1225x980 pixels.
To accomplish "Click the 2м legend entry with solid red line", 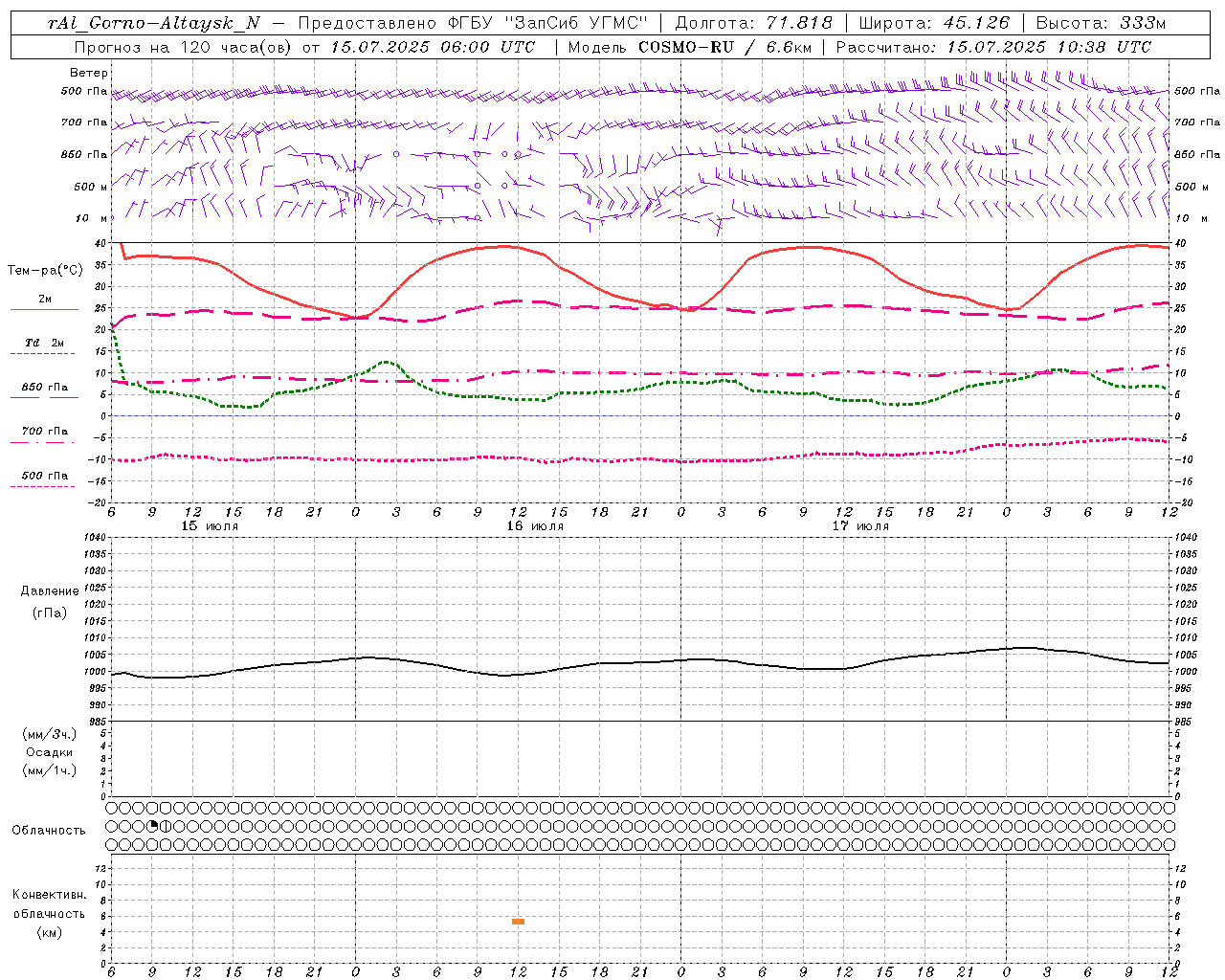I will pyautogui.click(x=44, y=303).
